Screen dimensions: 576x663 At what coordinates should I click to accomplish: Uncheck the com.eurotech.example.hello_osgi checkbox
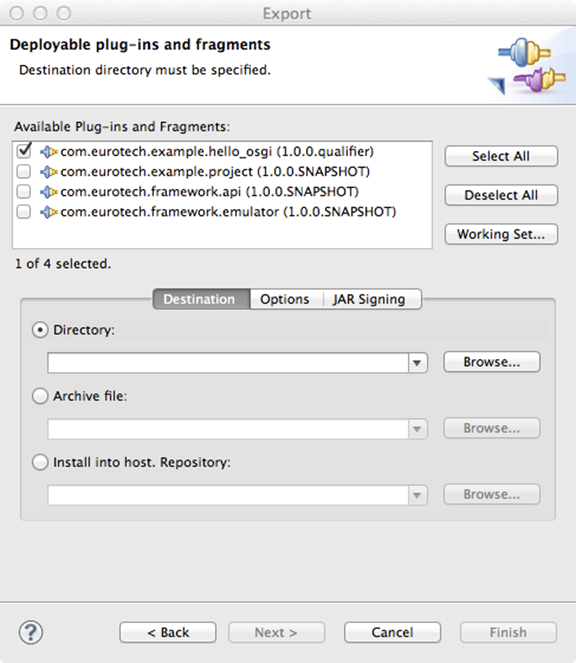click(x=24, y=151)
